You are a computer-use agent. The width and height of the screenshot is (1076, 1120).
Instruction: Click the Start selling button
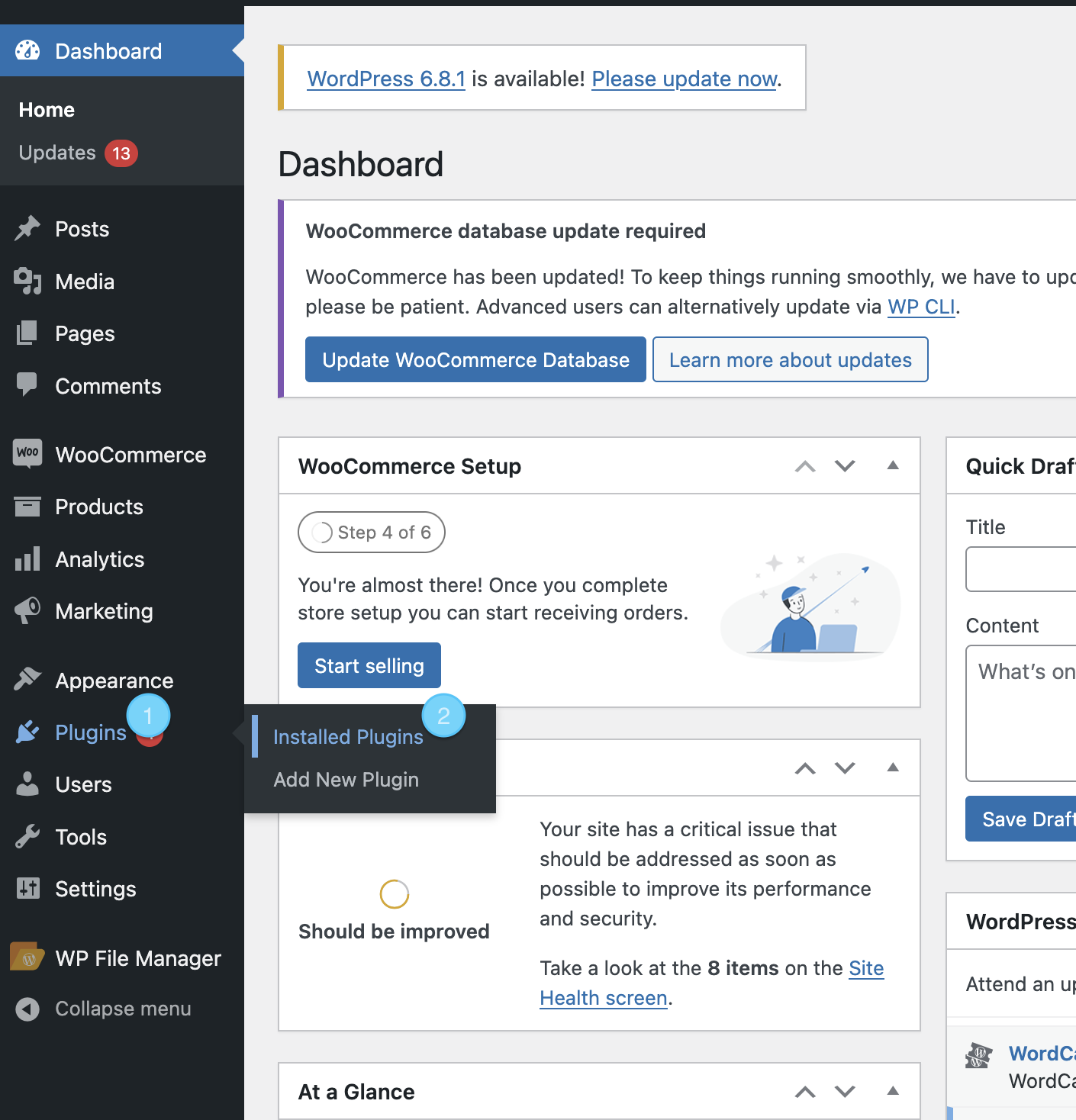pos(369,665)
